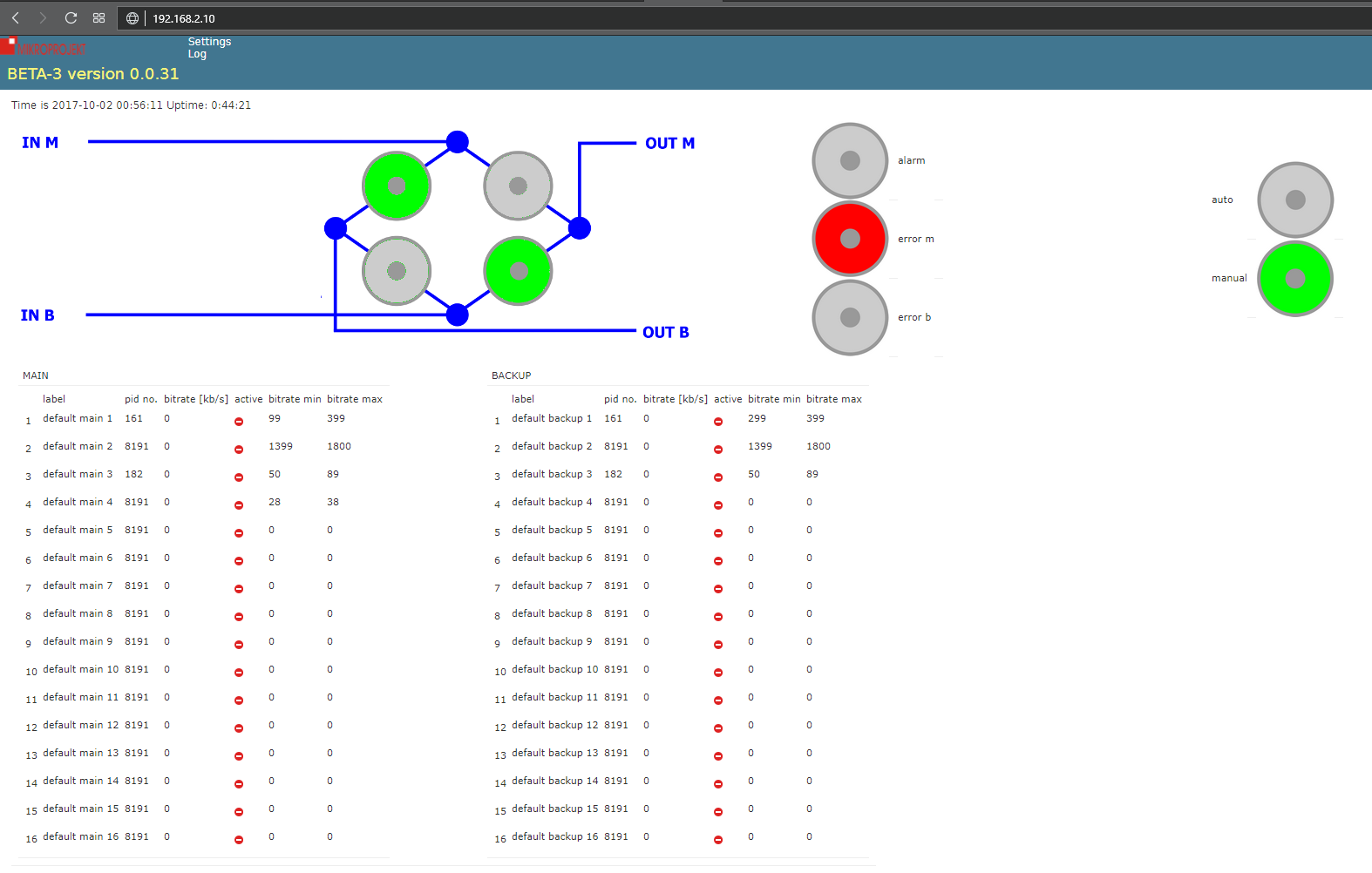The width and height of the screenshot is (1372, 873).
Task: Toggle the top-right grey switch in the diagram
Action: pos(518,186)
